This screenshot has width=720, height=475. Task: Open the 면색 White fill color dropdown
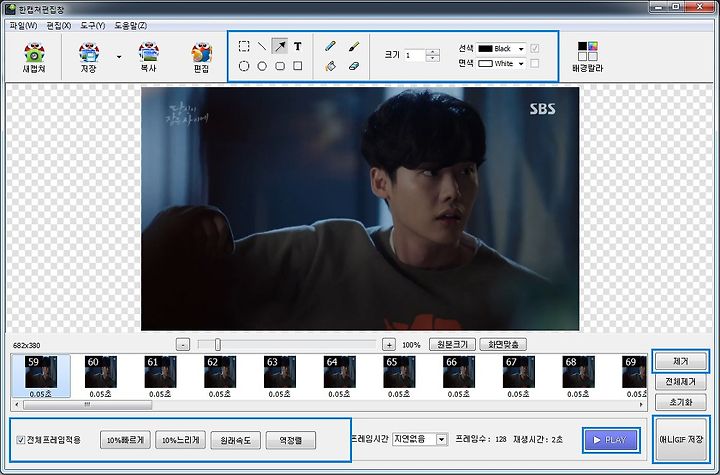click(x=501, y=63)
